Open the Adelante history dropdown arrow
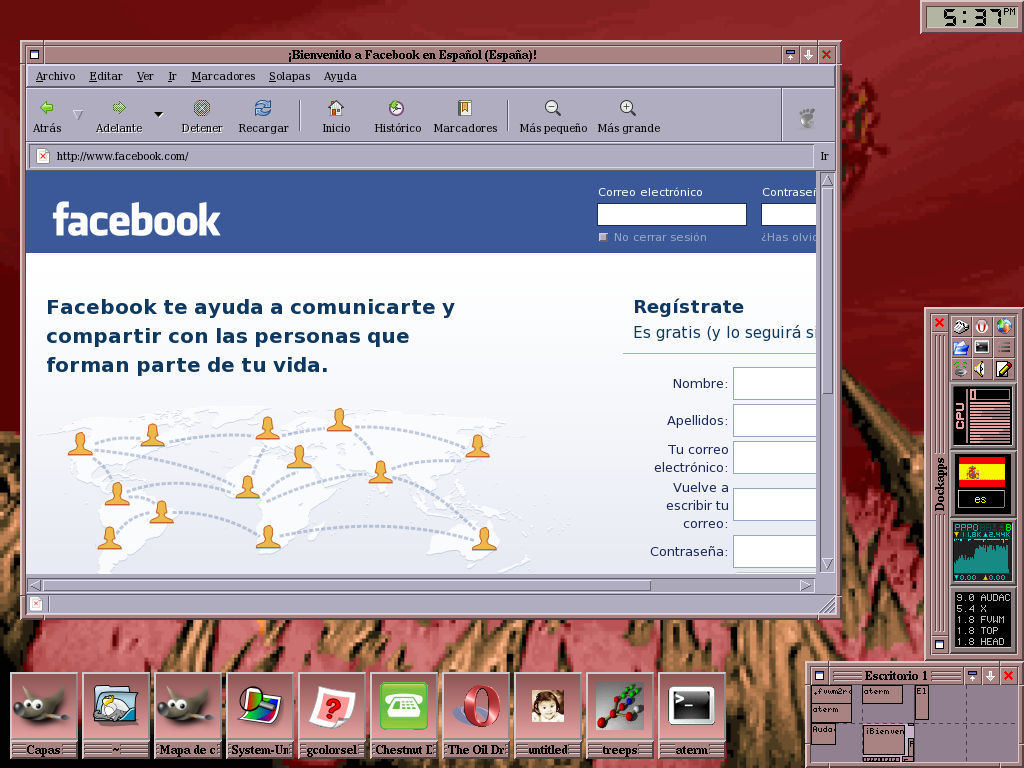The height and width of the screenshot is (768, 1024). tap(158, 114)
